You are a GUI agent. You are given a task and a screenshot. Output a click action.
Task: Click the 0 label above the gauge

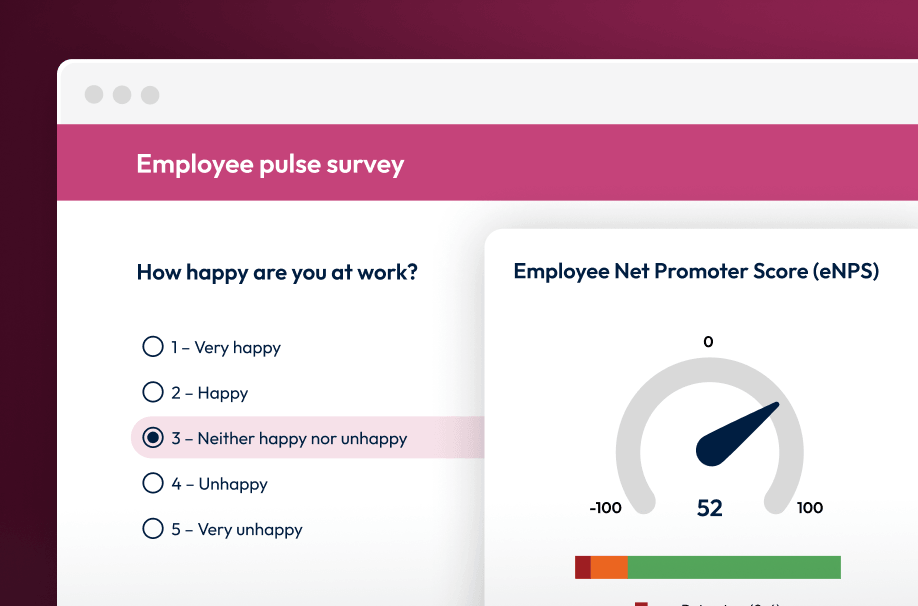click(x=708, y=342)
